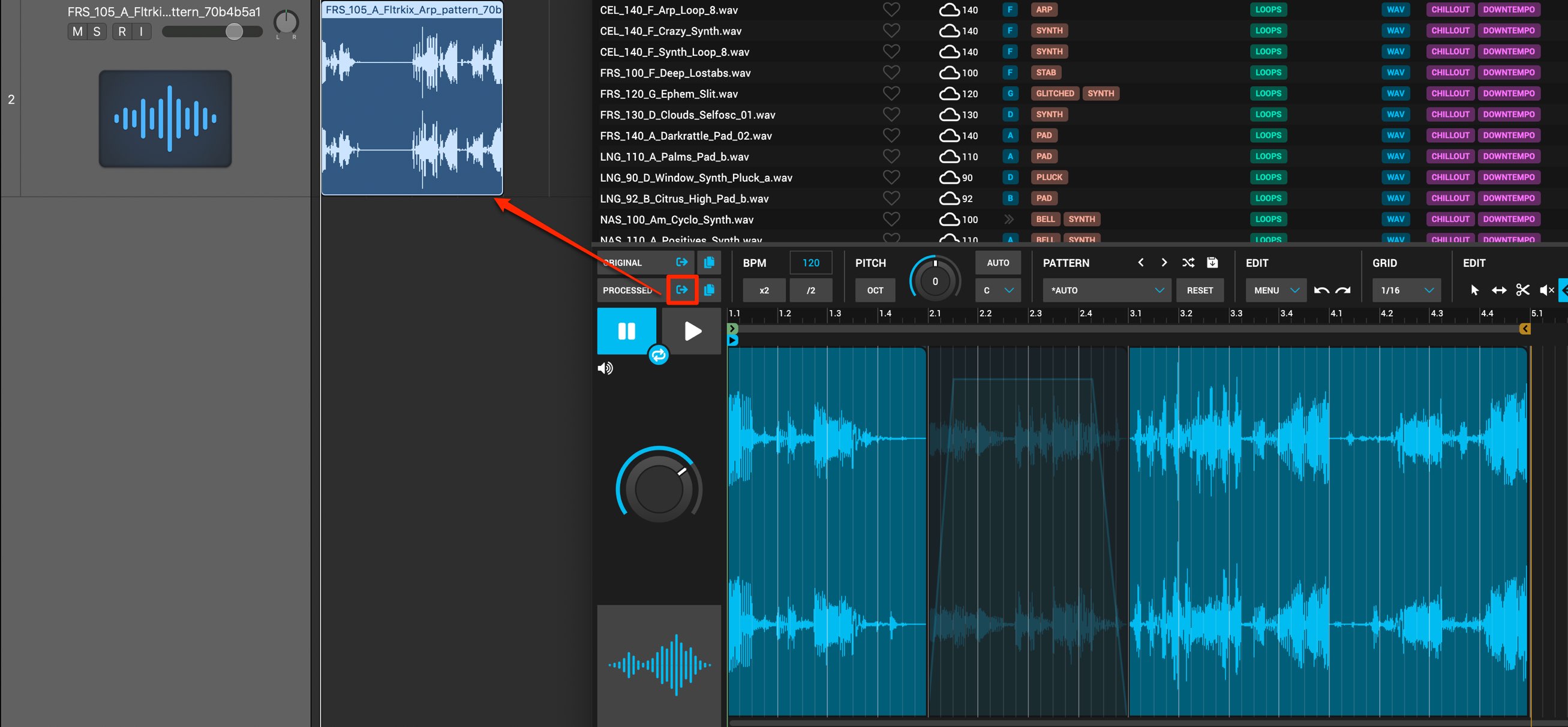Select the stretch arrows edit tool
Screen dimensions: 1568x727
coord(1499,290)
